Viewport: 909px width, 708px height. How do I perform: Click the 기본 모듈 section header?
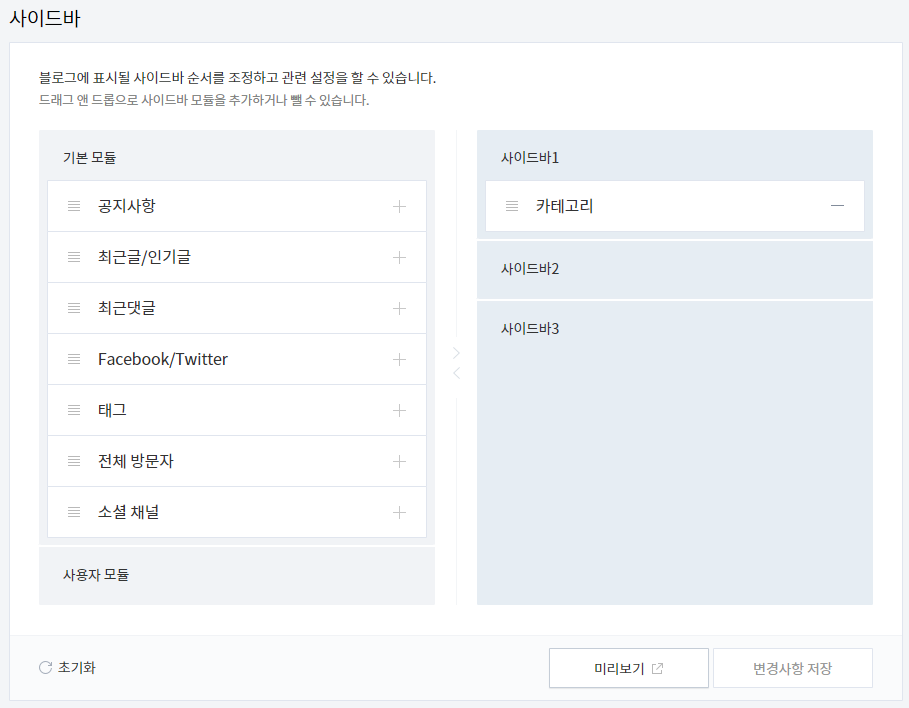(x=89, y=158)
